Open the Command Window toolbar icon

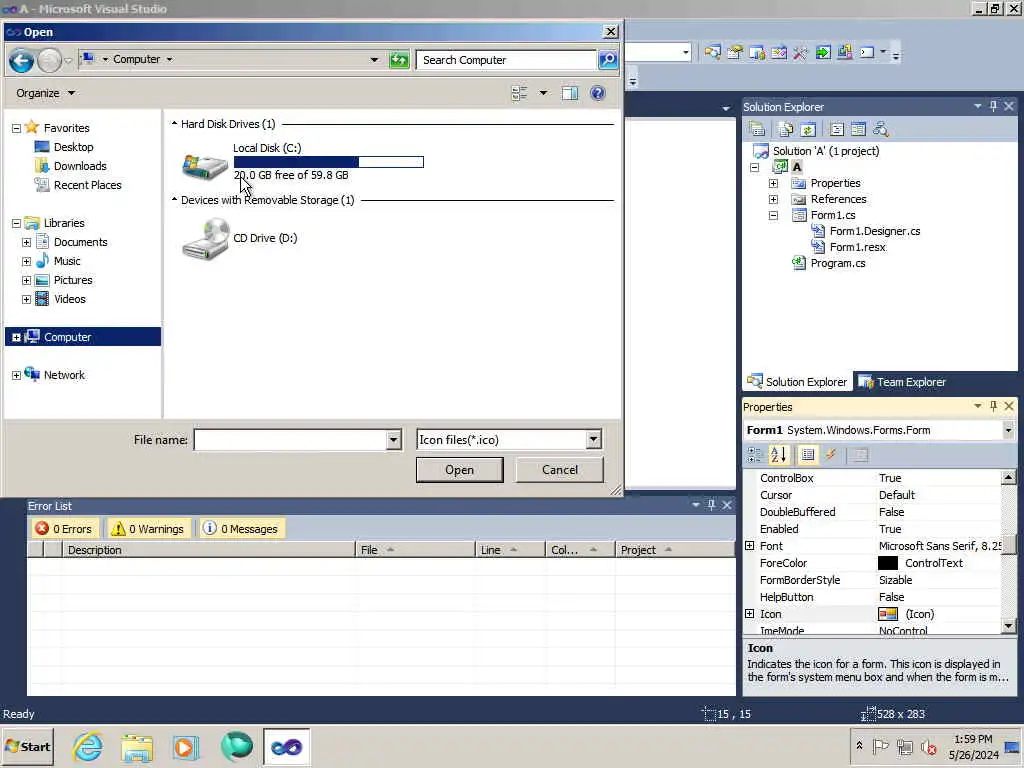[867, 52]
